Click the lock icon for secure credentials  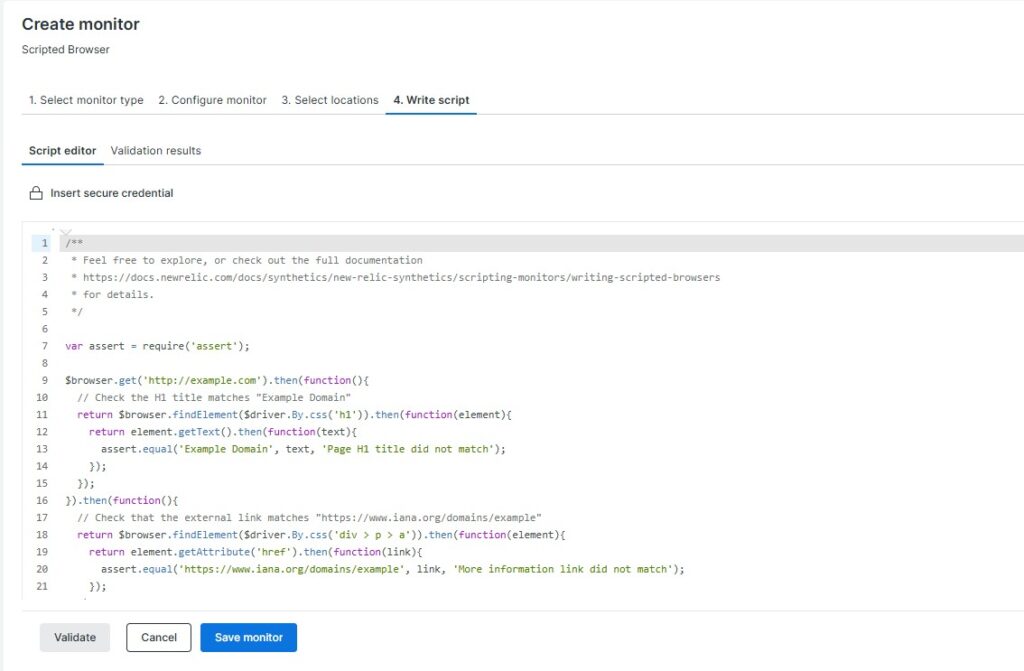[x=36, y=193]
